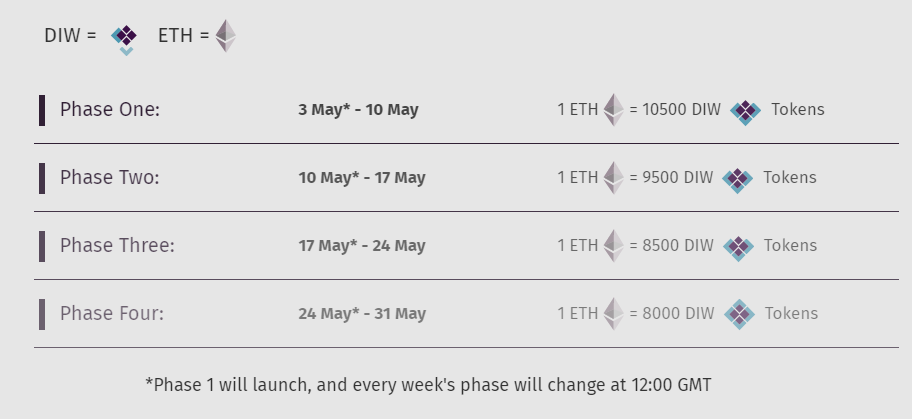Viewport: 912px width, 419px height.
Task: Select the Phase Three label
Action: click(117, 246)
